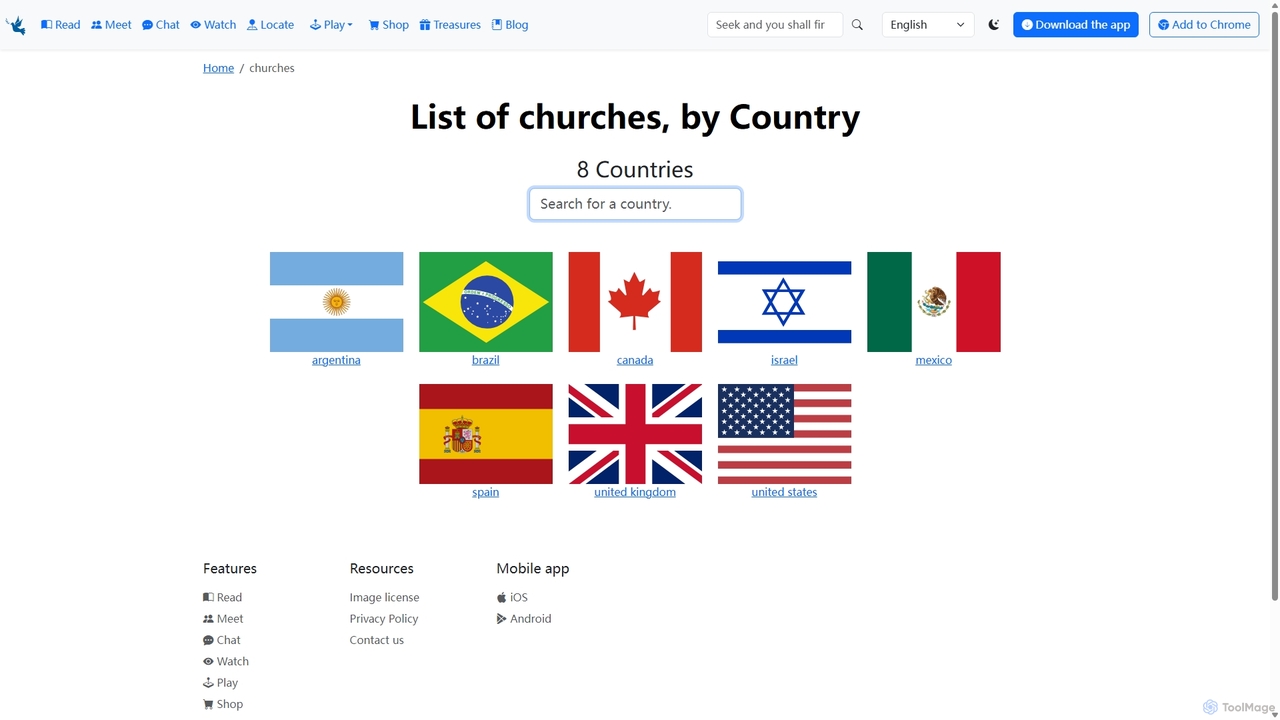Open the spain text link
This screenshot has width=1280, height=720.
[486, 492]
